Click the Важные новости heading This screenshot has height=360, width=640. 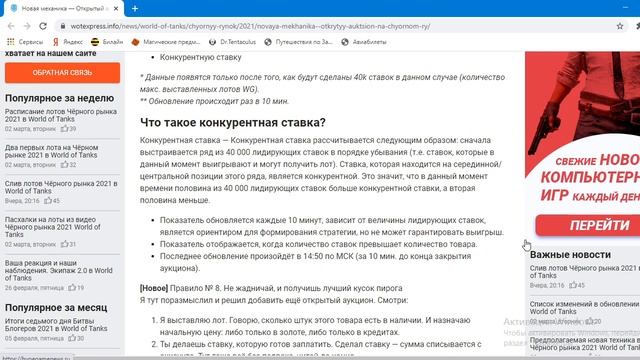click(570, 254)
